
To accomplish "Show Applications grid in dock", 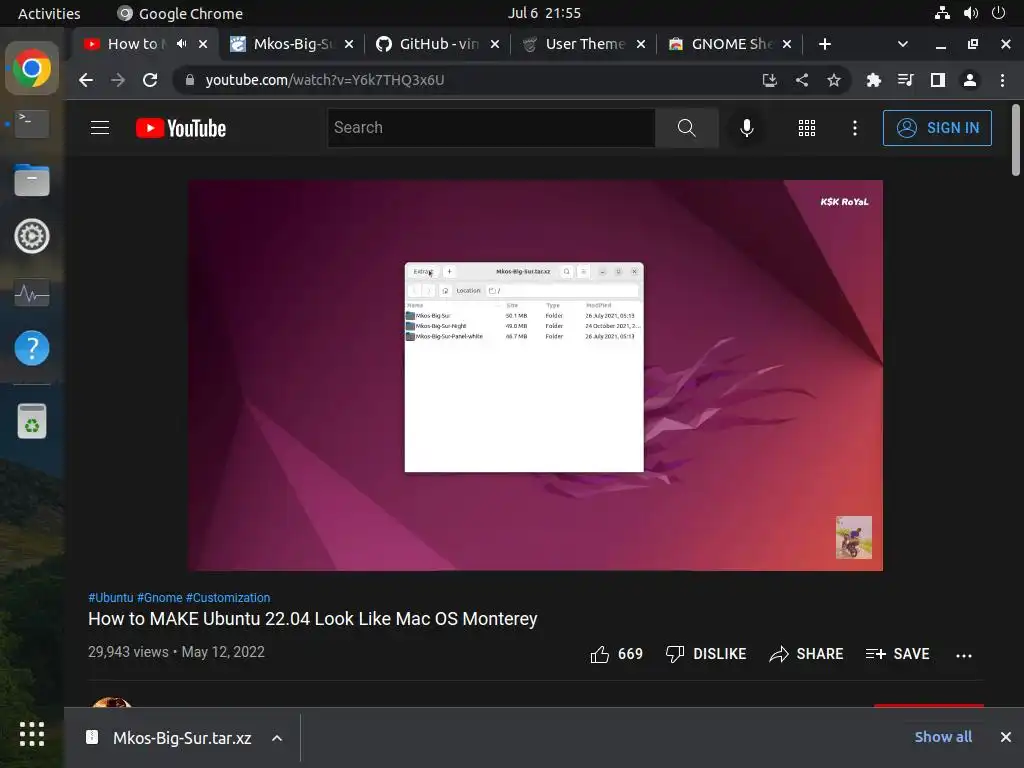I will point(31,734).
